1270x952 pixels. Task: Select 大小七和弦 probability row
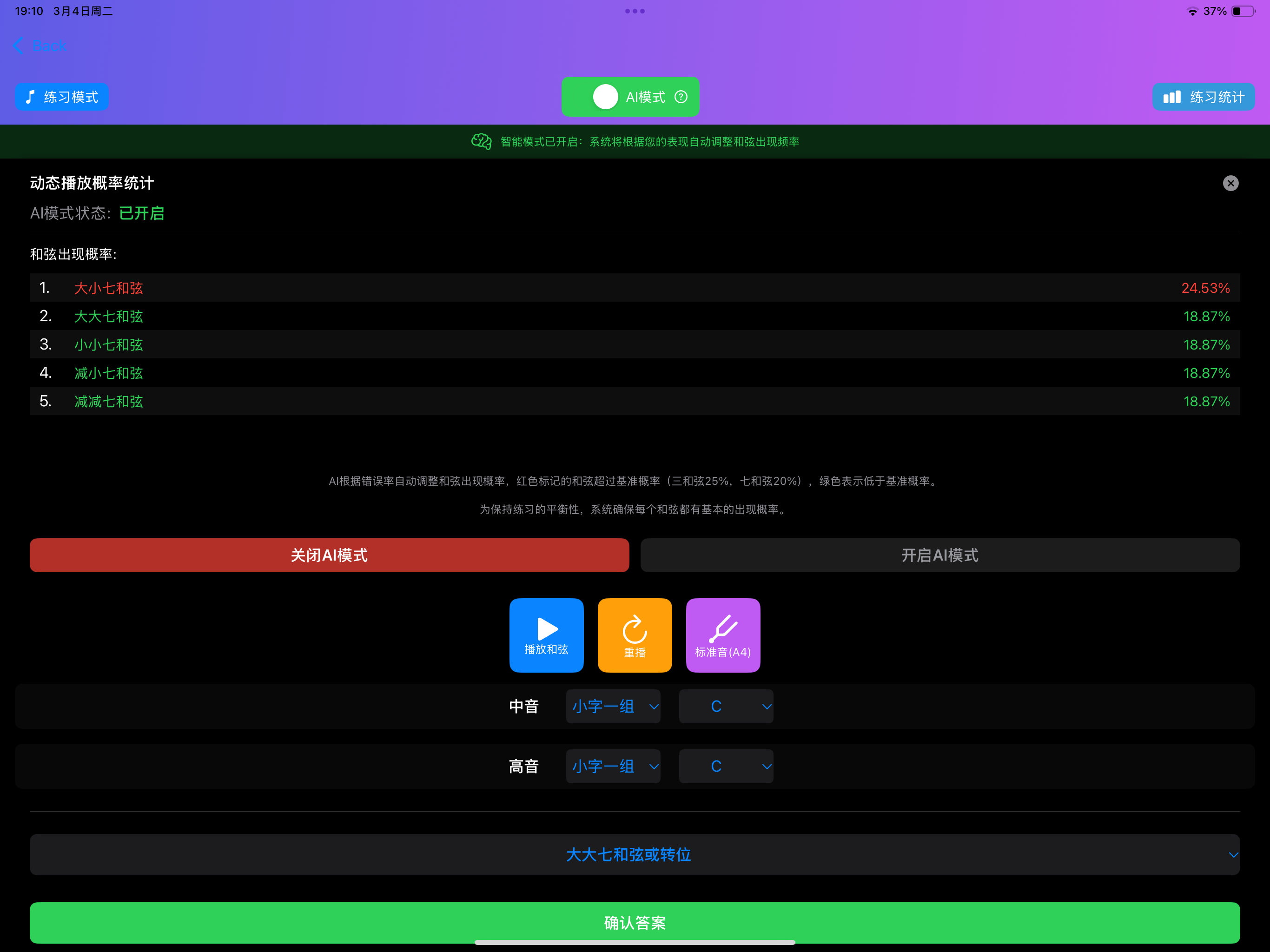pos(635,288)
